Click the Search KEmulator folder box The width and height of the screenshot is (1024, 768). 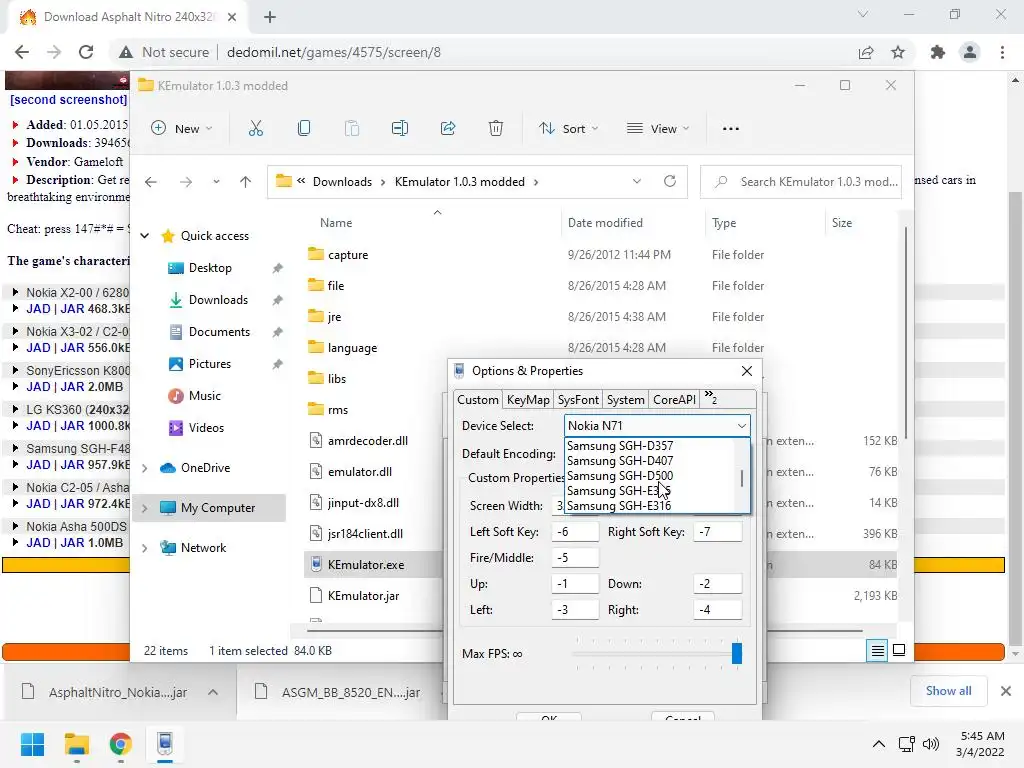coord(801,182)
